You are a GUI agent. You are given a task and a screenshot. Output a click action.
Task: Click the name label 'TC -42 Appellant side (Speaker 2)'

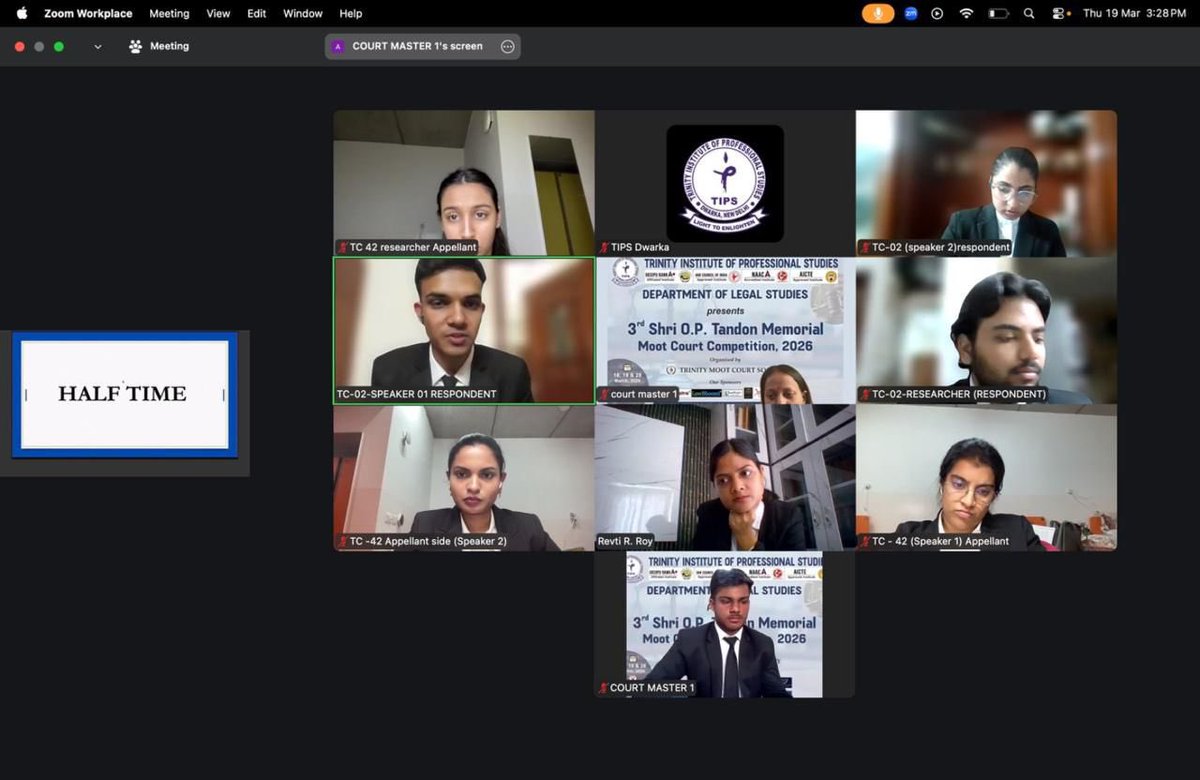click(428, 541)
